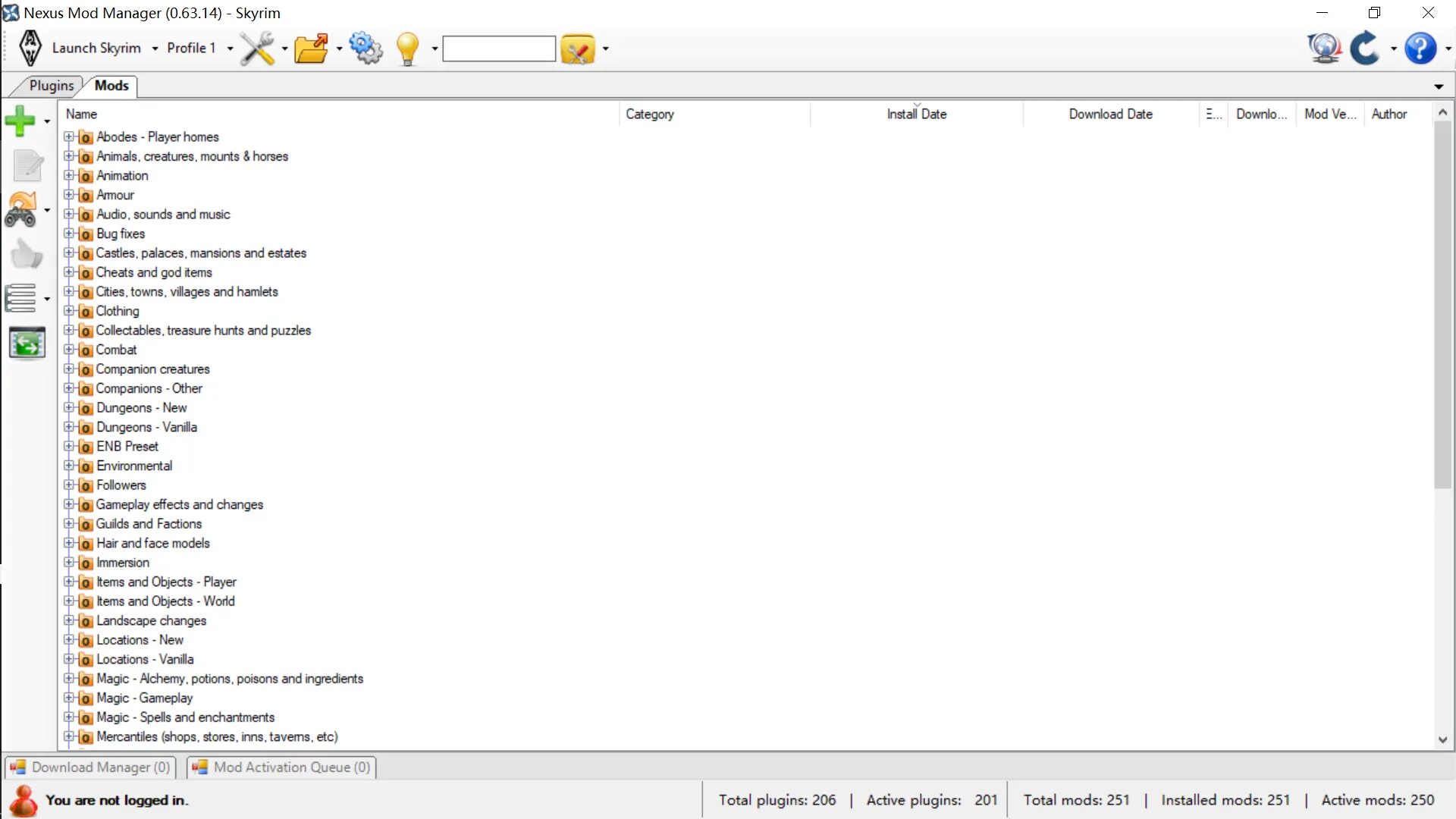Sort by the Install Date column header
This screenshot has height=819, width=1456.
point(916,115)
